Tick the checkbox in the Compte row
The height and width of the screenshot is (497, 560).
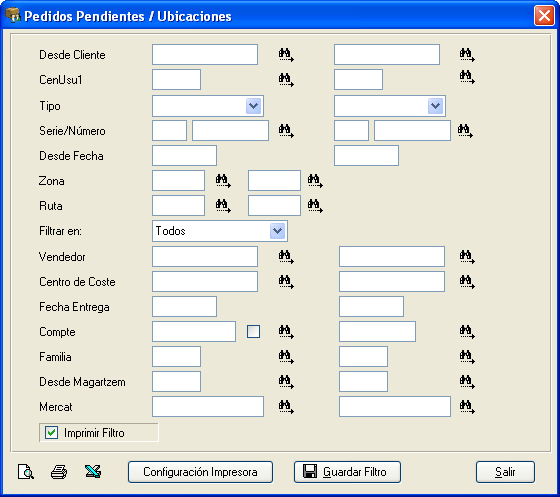[254, 331]
